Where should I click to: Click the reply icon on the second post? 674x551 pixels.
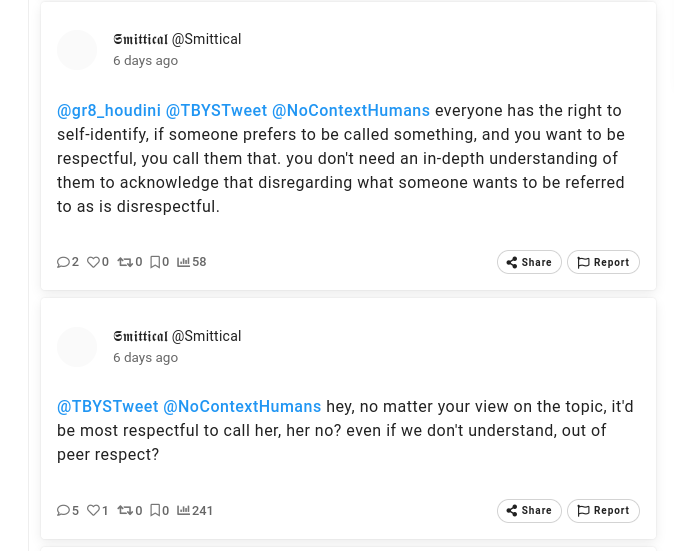click(x=63, y=510)
